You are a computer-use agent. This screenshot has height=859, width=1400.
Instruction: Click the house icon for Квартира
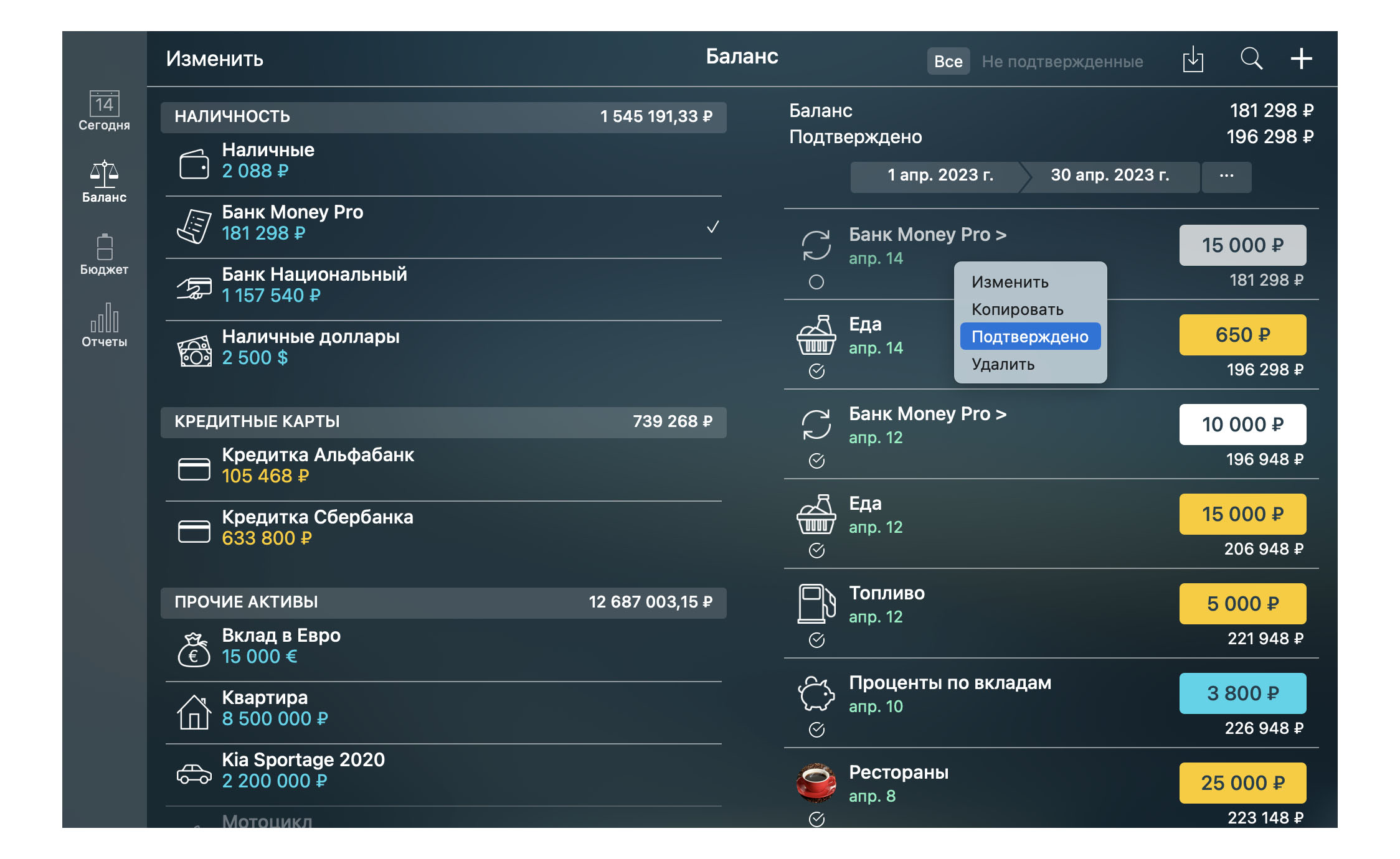coord(194,712)
